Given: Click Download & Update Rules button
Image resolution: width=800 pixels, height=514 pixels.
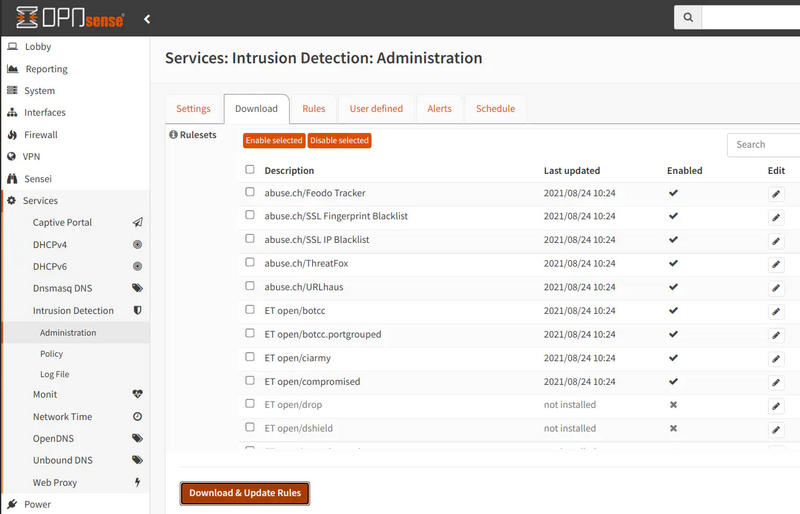Looking at the screenshot, I should [245, 493].
